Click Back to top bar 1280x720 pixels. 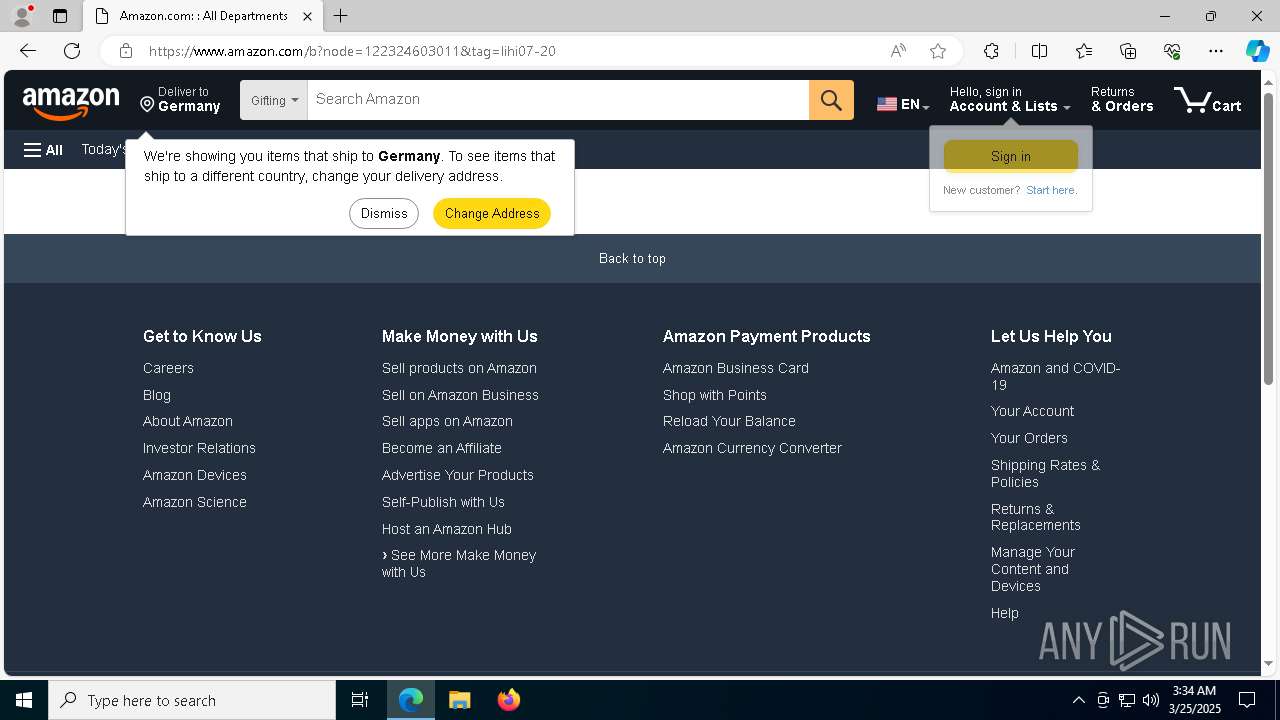tap(632, 258)
